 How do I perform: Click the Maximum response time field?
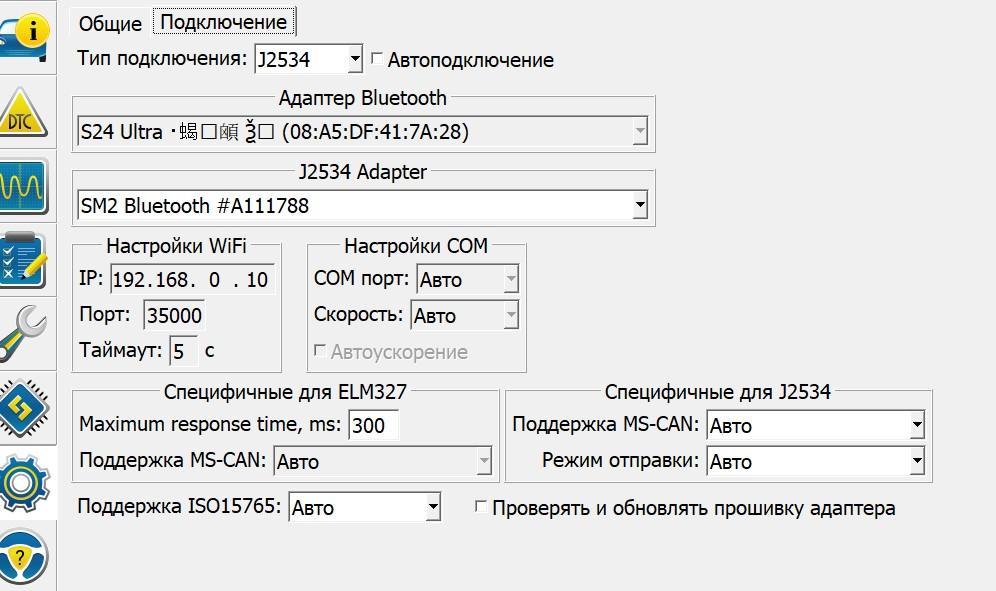click(373, 425)
